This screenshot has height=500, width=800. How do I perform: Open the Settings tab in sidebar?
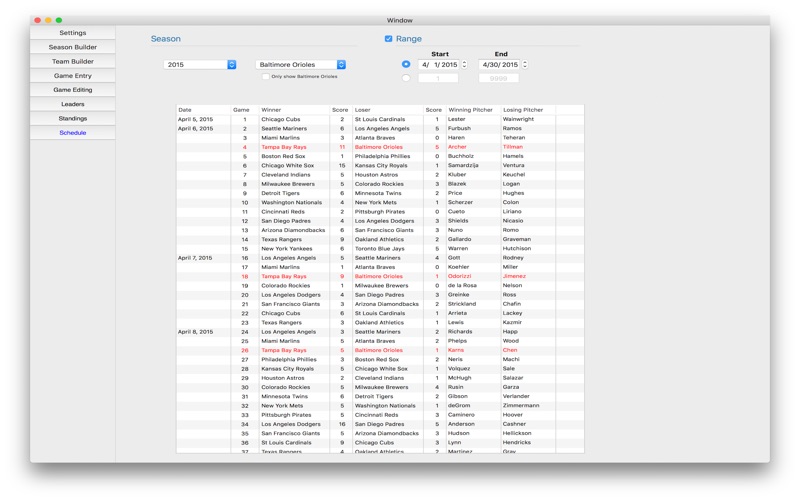[72, 33]
